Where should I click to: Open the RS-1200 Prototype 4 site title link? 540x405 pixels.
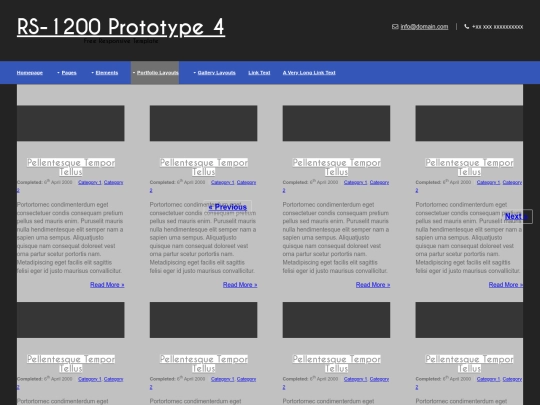(x=121, y=27)
